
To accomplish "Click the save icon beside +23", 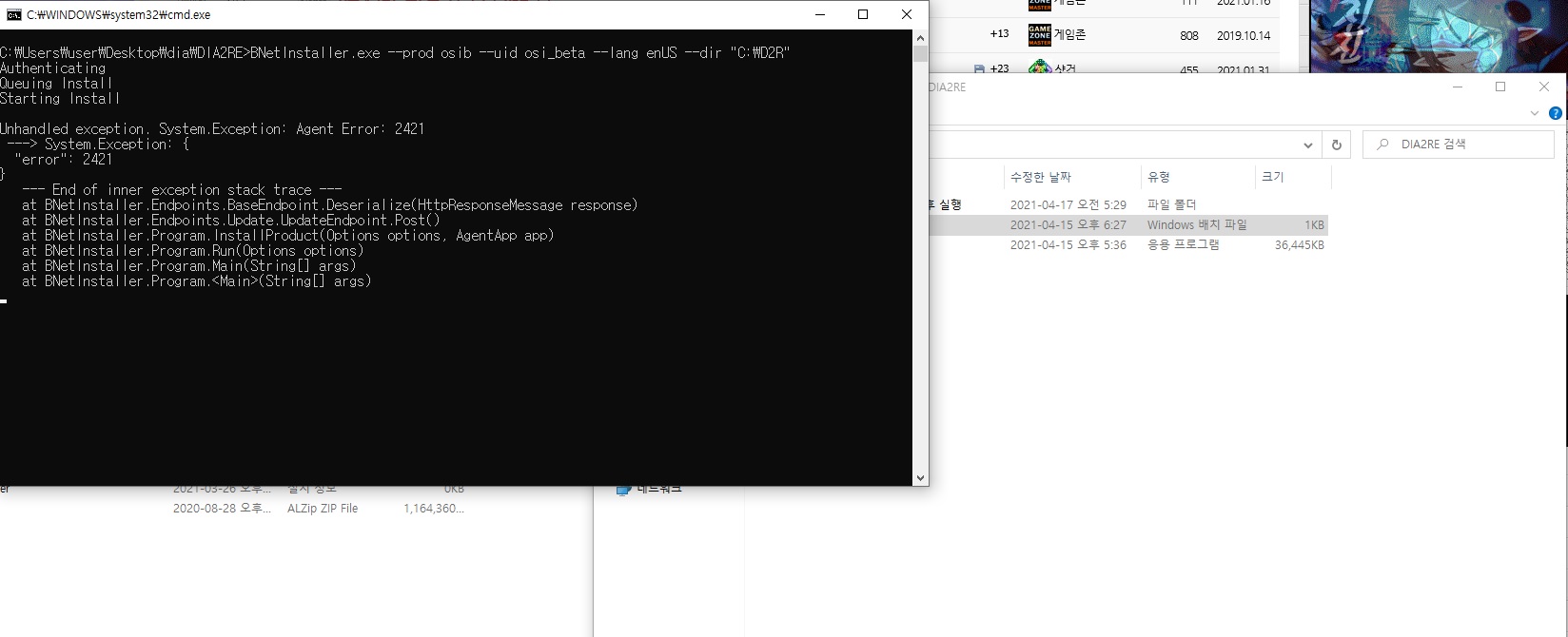I will click(978, 69).
